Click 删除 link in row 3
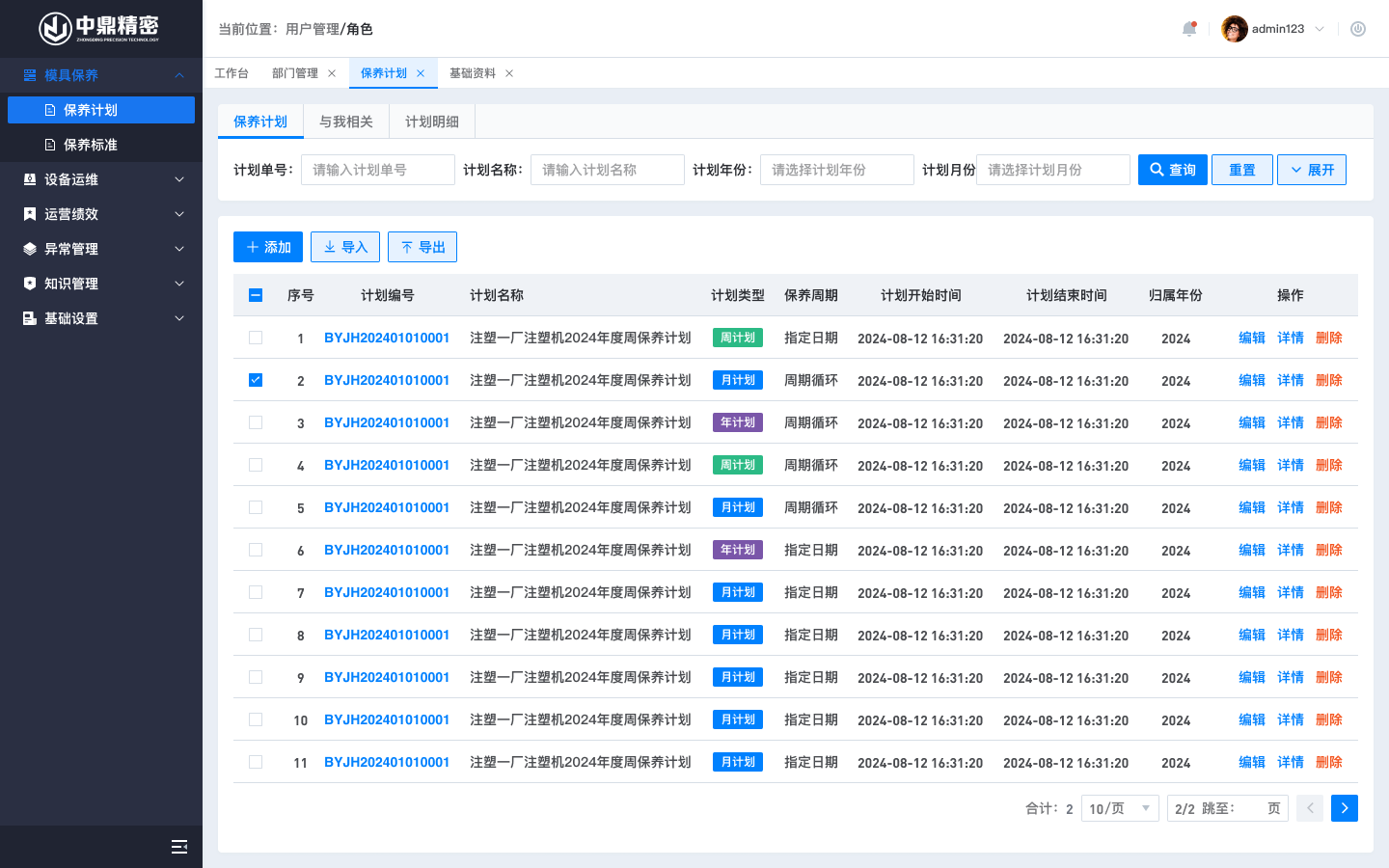 point(1328,422)
